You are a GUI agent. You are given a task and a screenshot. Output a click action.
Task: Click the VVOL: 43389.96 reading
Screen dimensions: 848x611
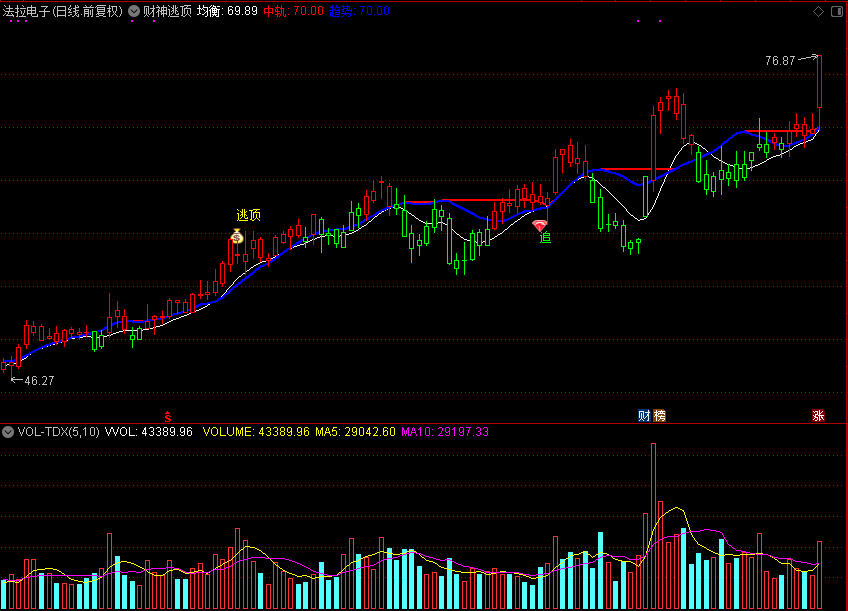(149, 431)
